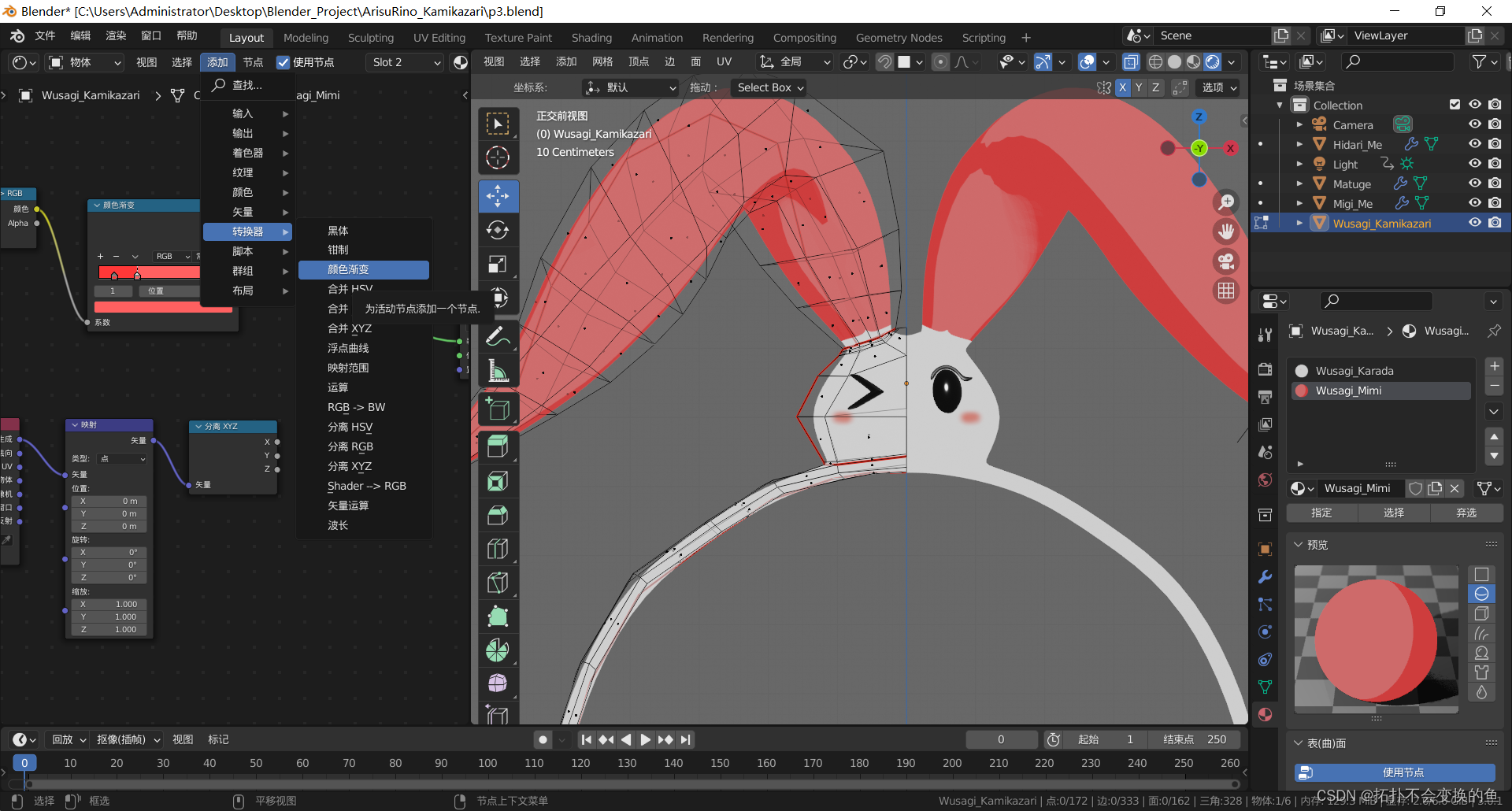The height and width of the screenshot is (811, 1512).
Task: Click the 指定 assign button
Action: [x=1321, y=513]
